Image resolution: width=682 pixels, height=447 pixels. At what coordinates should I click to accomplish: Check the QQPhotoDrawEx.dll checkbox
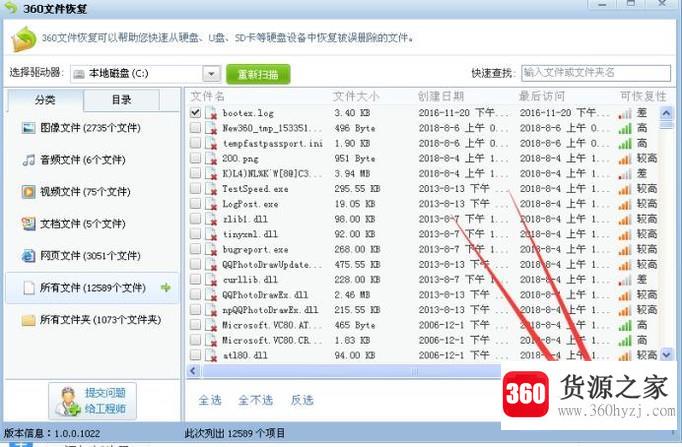[x=195, y=294]
